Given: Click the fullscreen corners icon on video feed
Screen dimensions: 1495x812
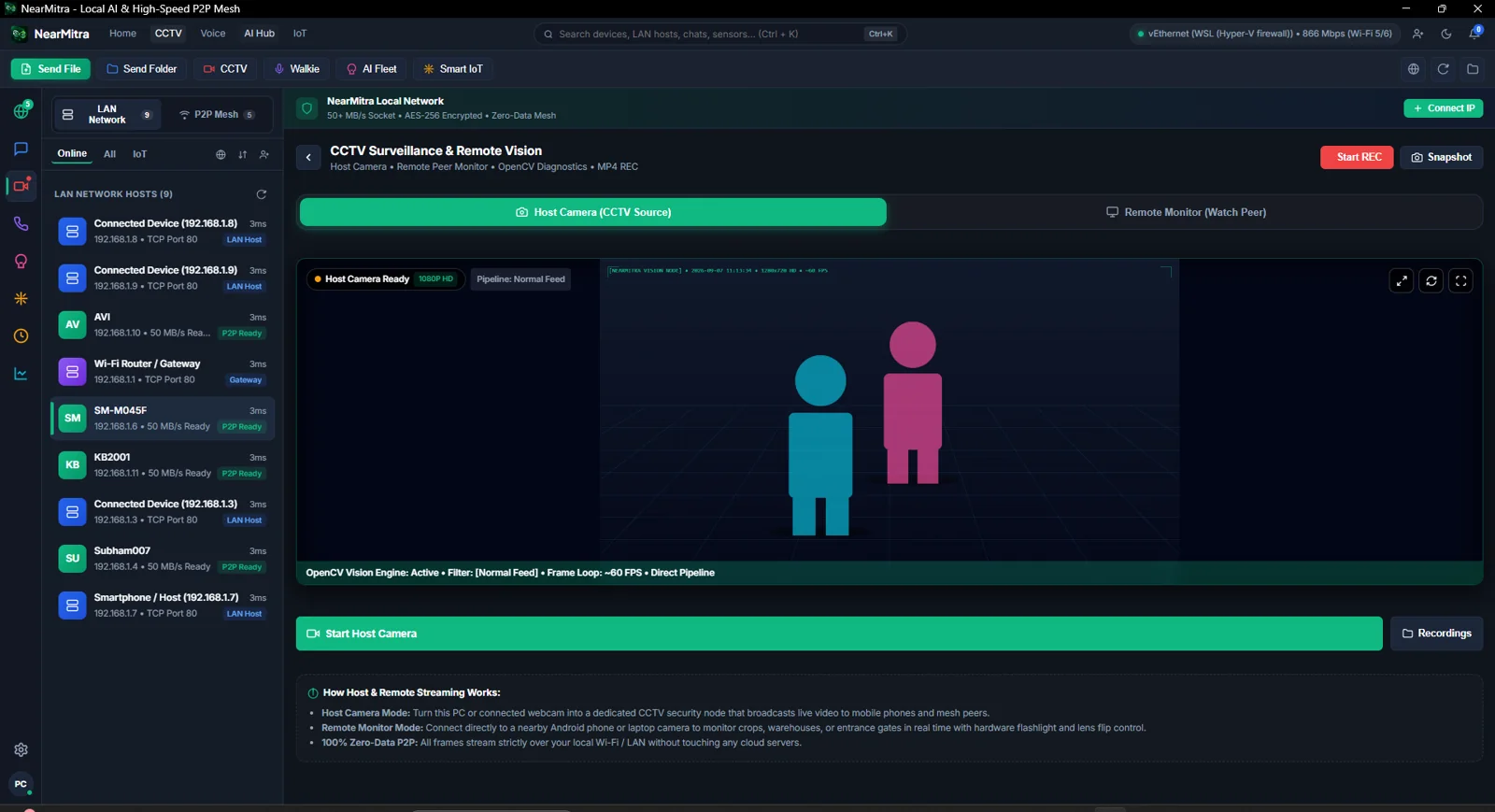Looking at the screenshot, I should [1461, 280].
